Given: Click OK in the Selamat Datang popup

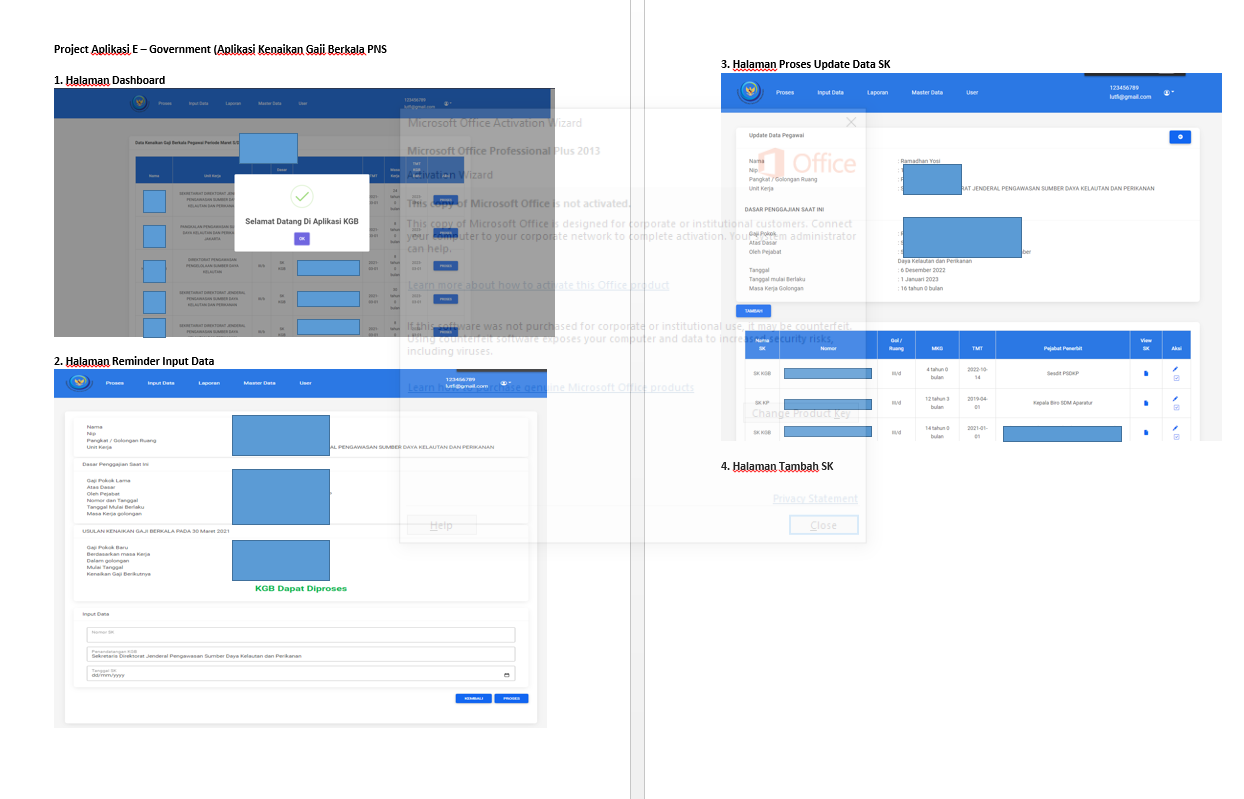Looking at the screenshot, I should tap(302, 238).
